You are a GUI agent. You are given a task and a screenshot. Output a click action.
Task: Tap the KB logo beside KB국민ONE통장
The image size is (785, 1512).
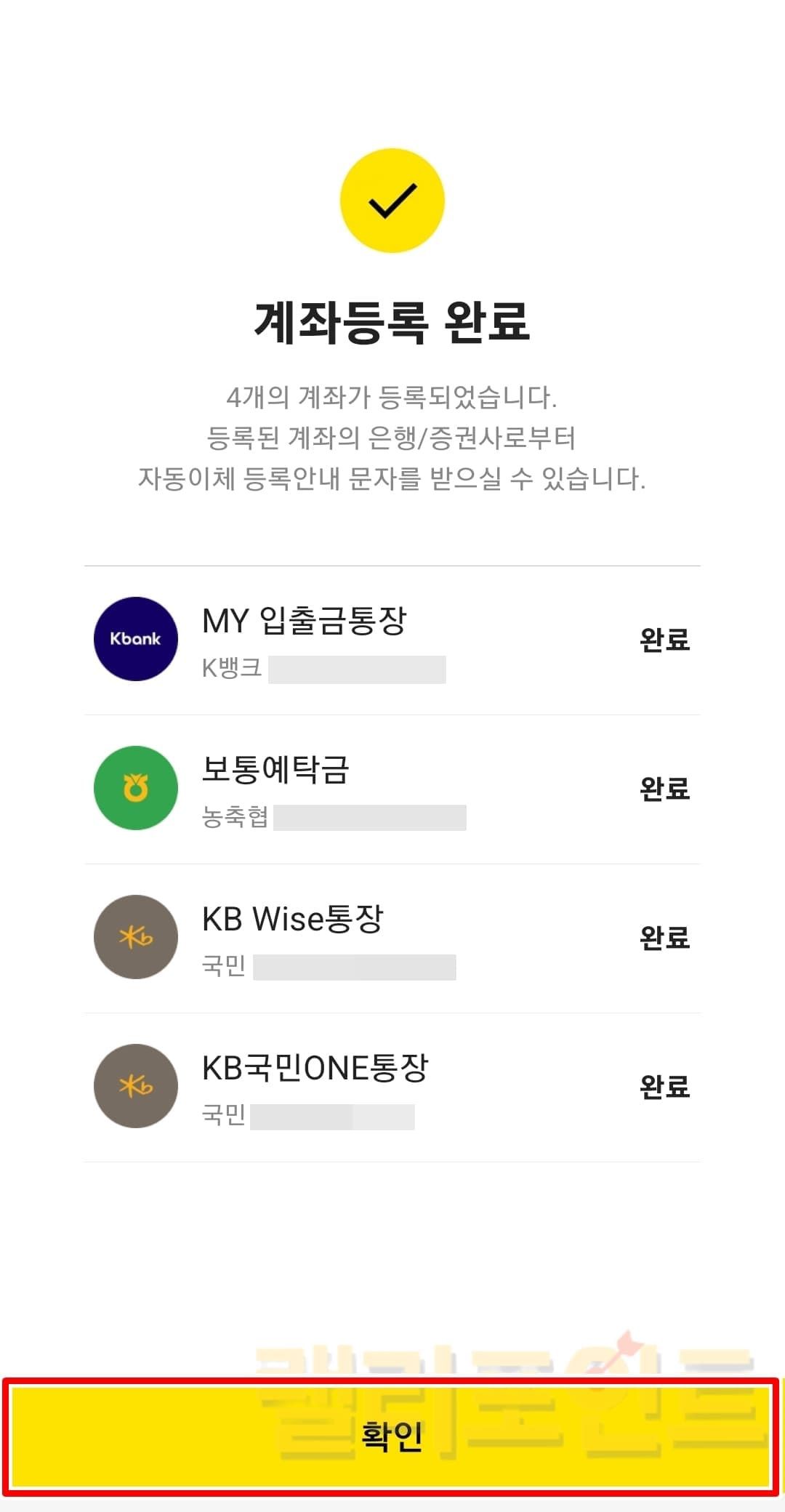click(x=136, y=1086)
